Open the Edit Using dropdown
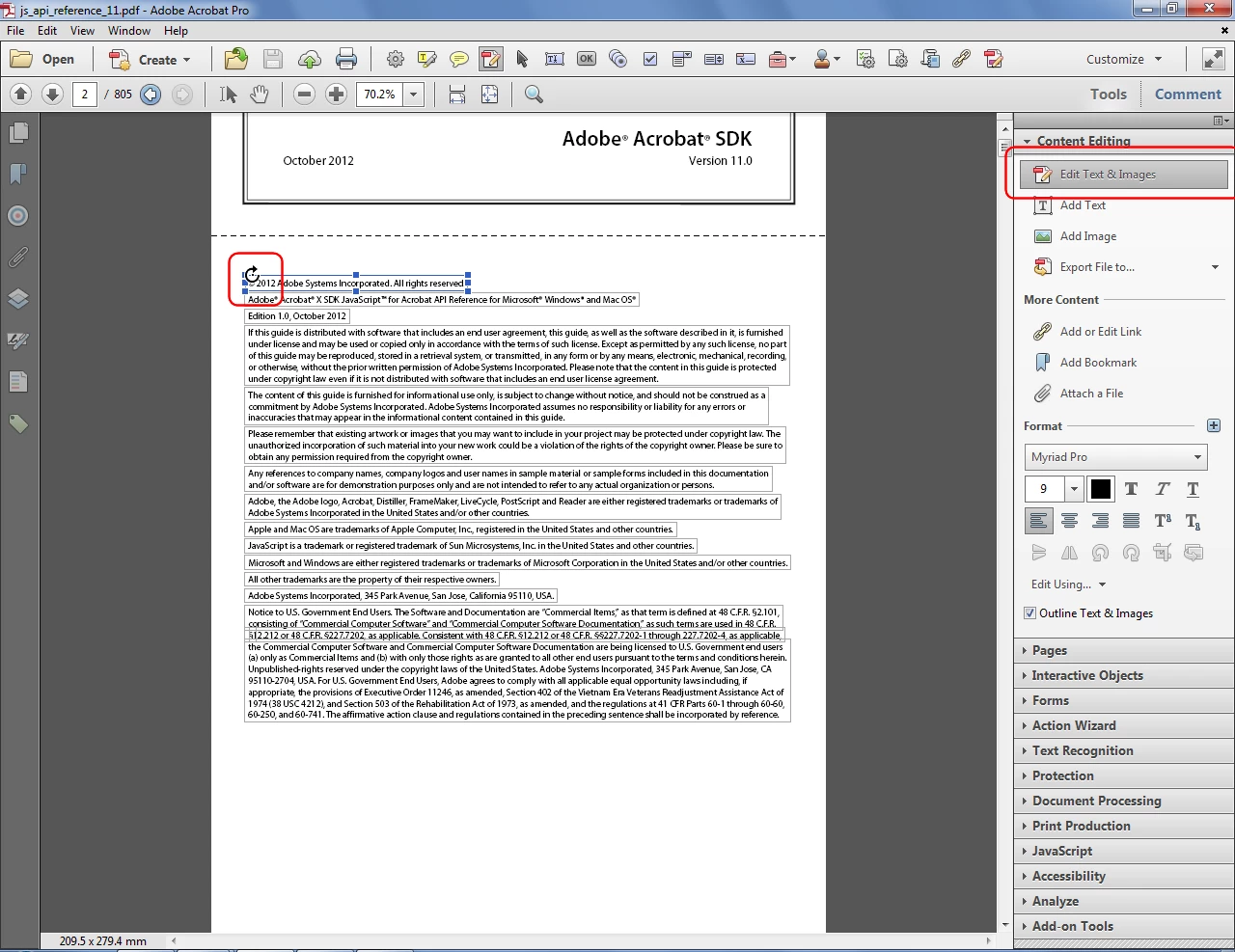Image resolution: width=1235 pixels, height=952 pixels. [x=1068, y=585]
